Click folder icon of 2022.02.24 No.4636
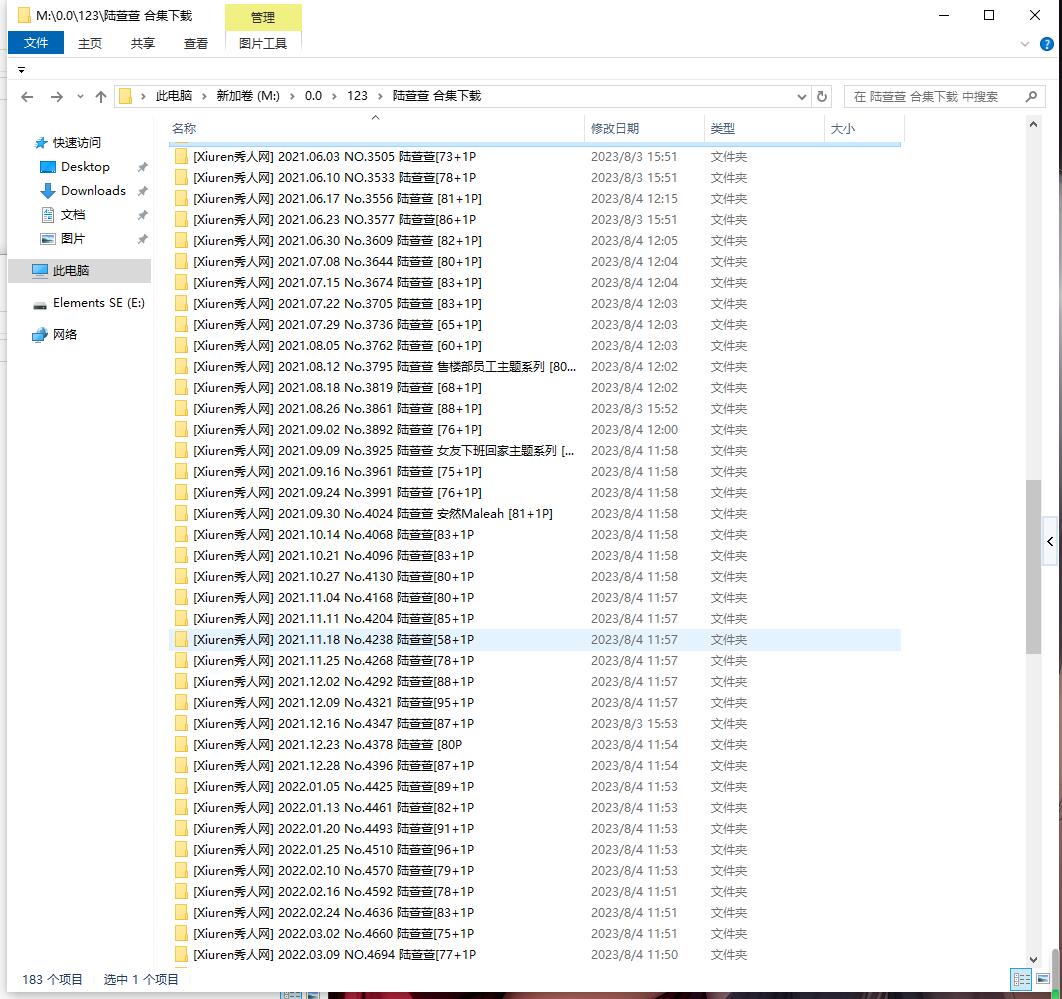 tap(182, 912)
